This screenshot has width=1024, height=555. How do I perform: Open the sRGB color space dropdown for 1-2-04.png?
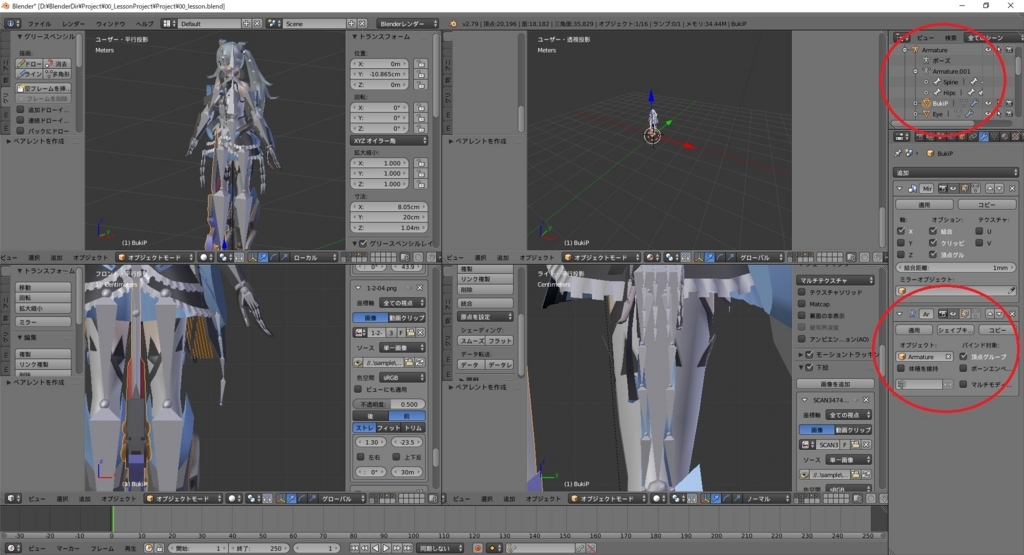pyautogui.click(x=401, y=377)
